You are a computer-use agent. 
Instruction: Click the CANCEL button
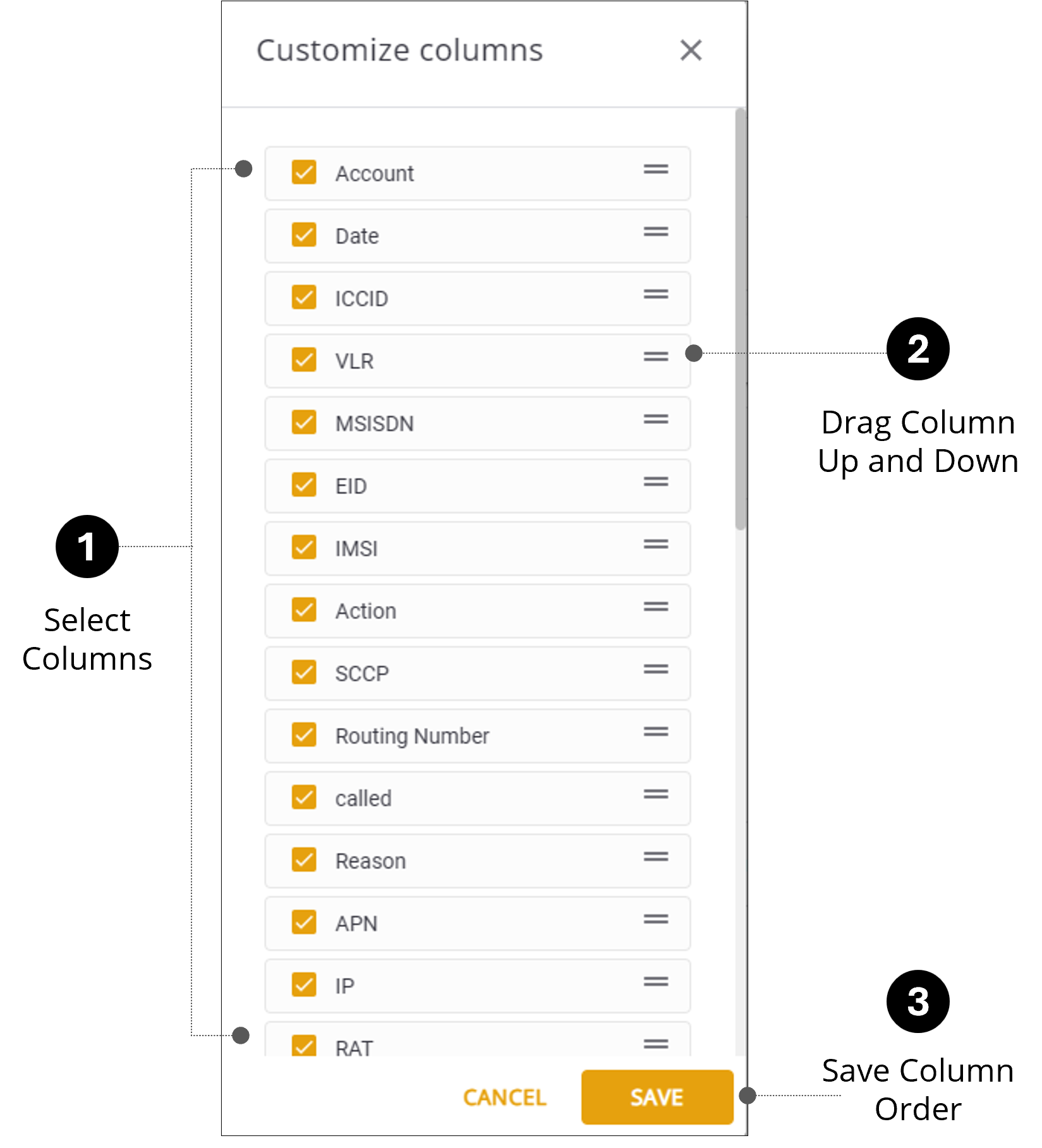(x=504, y=1097)
